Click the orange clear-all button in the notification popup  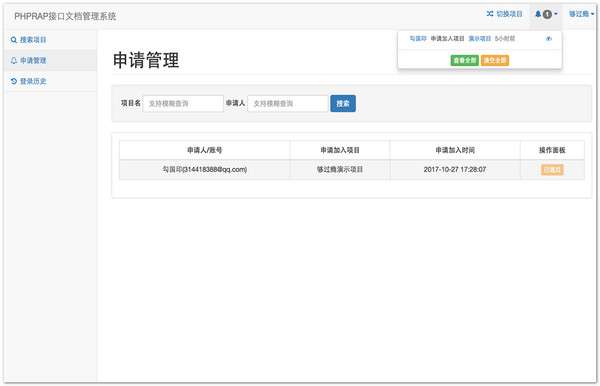pos(495,60)
